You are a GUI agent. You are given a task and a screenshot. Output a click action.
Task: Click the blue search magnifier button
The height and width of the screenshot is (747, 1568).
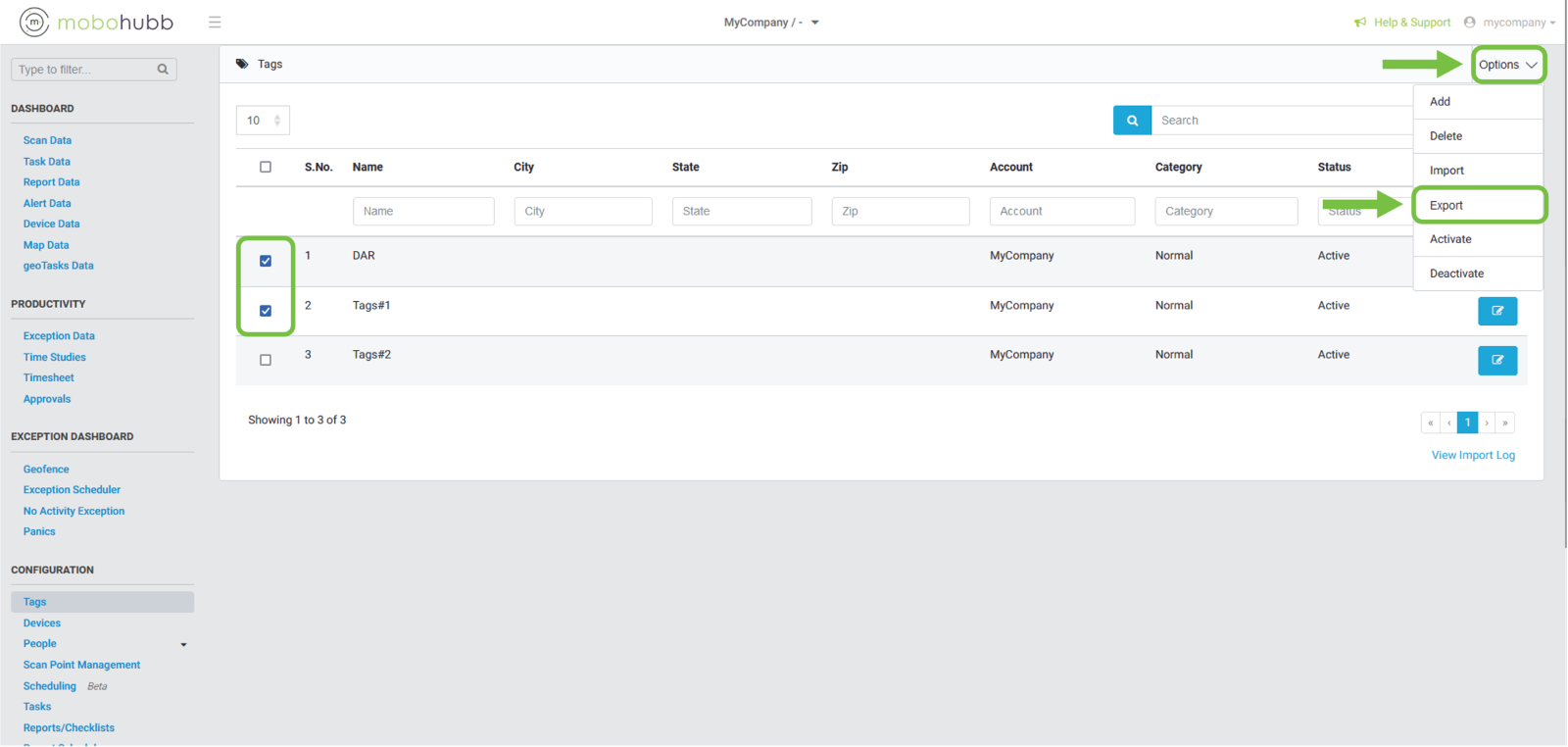[1132, 121]
